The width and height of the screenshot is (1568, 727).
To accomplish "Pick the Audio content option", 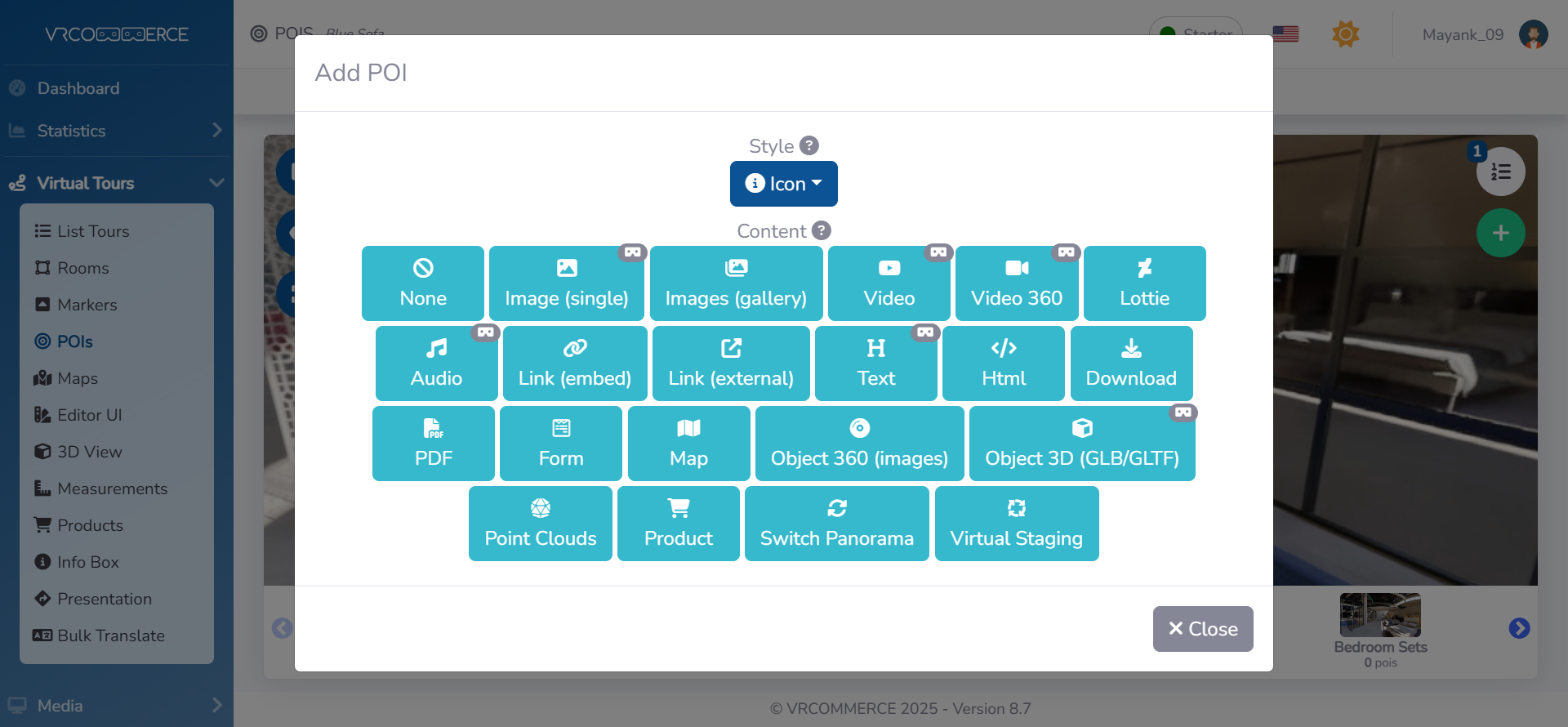I will (x=436, y=363).
